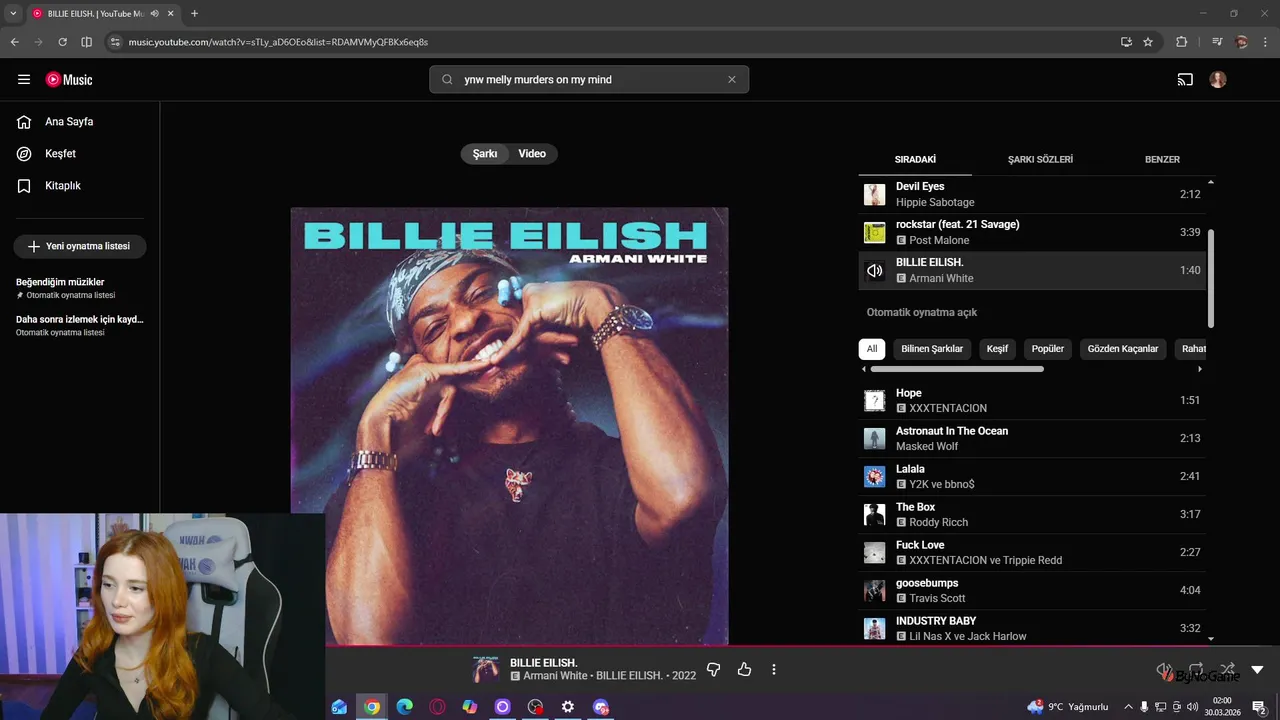Viewport: 1280px width, 720px height.
Task: Filter by Bilinen Şarkılar chip
Action: coord(932,349)
